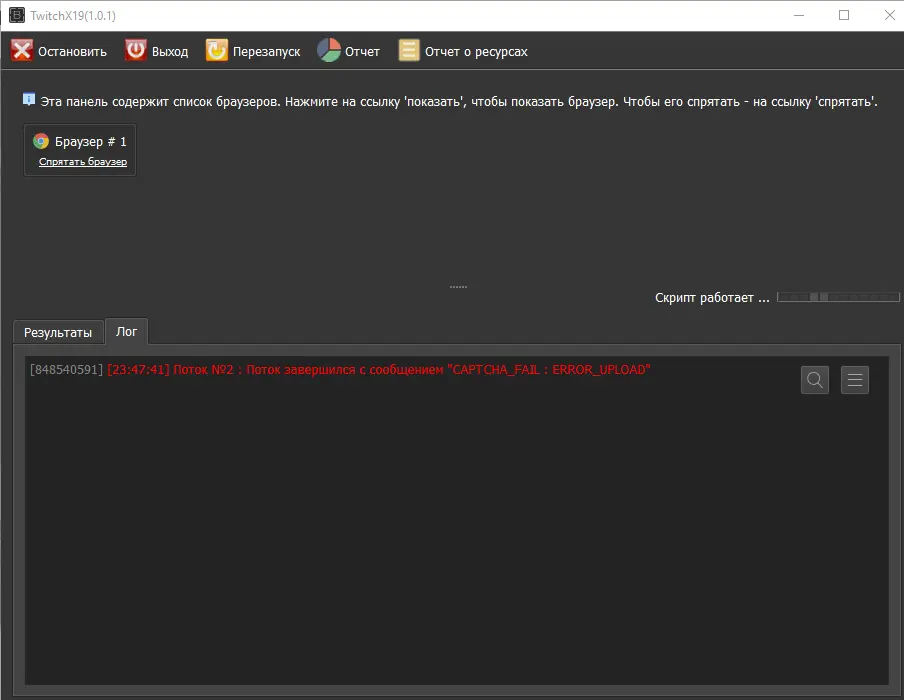Viewport: 904px width, 700px height.
Task: Switch to the Результаты tab
Action: [x=58, y=333]
